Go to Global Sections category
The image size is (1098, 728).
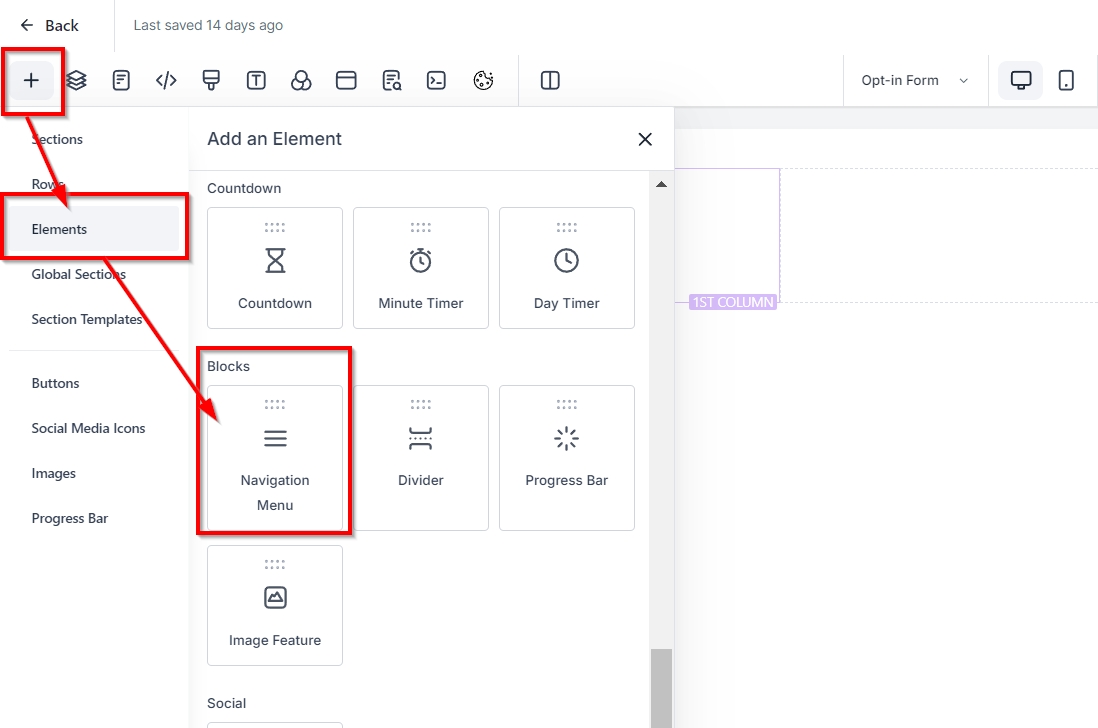coord(78,274)
